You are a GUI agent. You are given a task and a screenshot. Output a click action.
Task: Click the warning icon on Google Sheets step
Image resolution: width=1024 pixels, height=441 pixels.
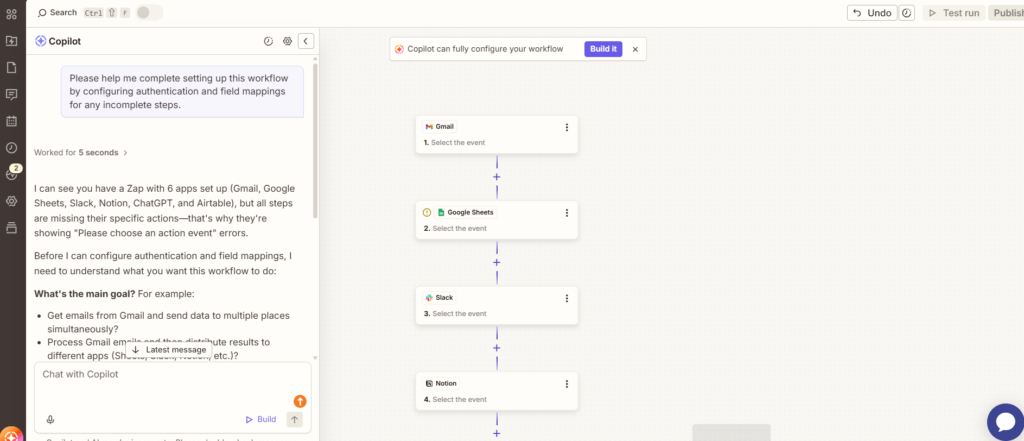point(427,212)
